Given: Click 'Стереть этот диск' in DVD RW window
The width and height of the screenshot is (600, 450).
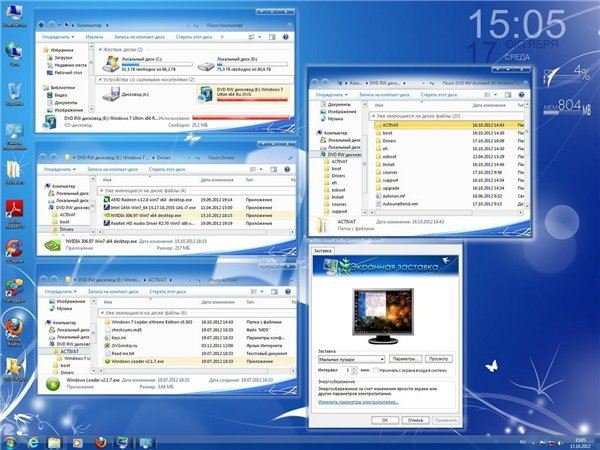Looking at the screenshot, I should coord(439,95).
